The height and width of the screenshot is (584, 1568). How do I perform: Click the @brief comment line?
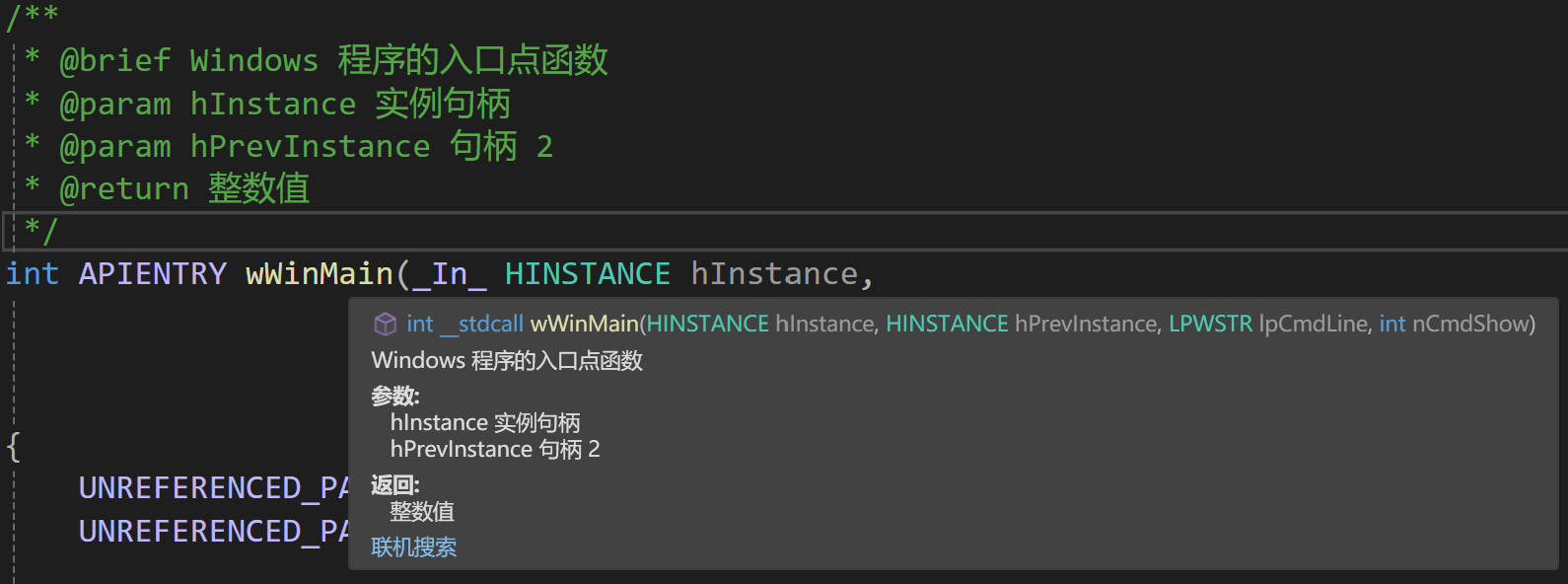coord(333,60)
